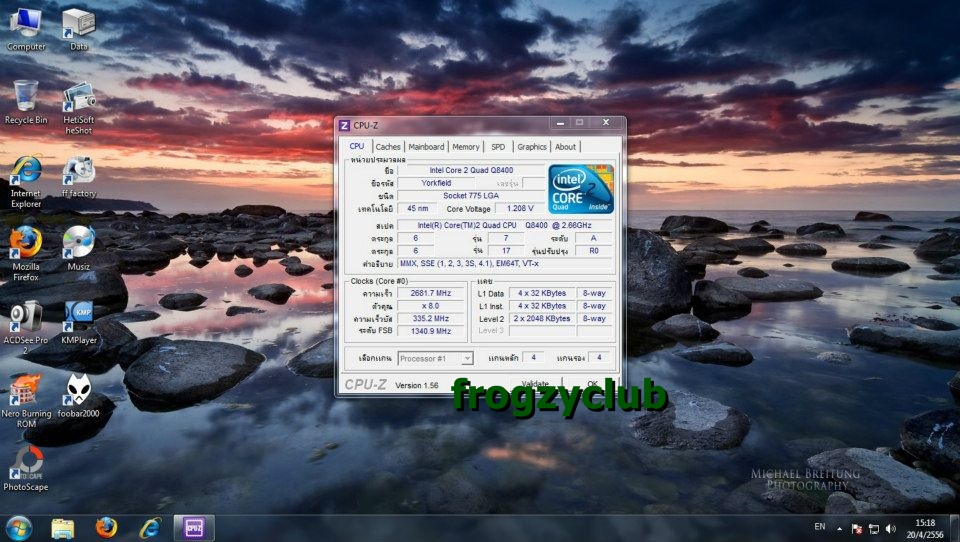Open Internet Explorer desktop shortcut
This screenshot has height=542, width=960.
(x=26, y=181)
